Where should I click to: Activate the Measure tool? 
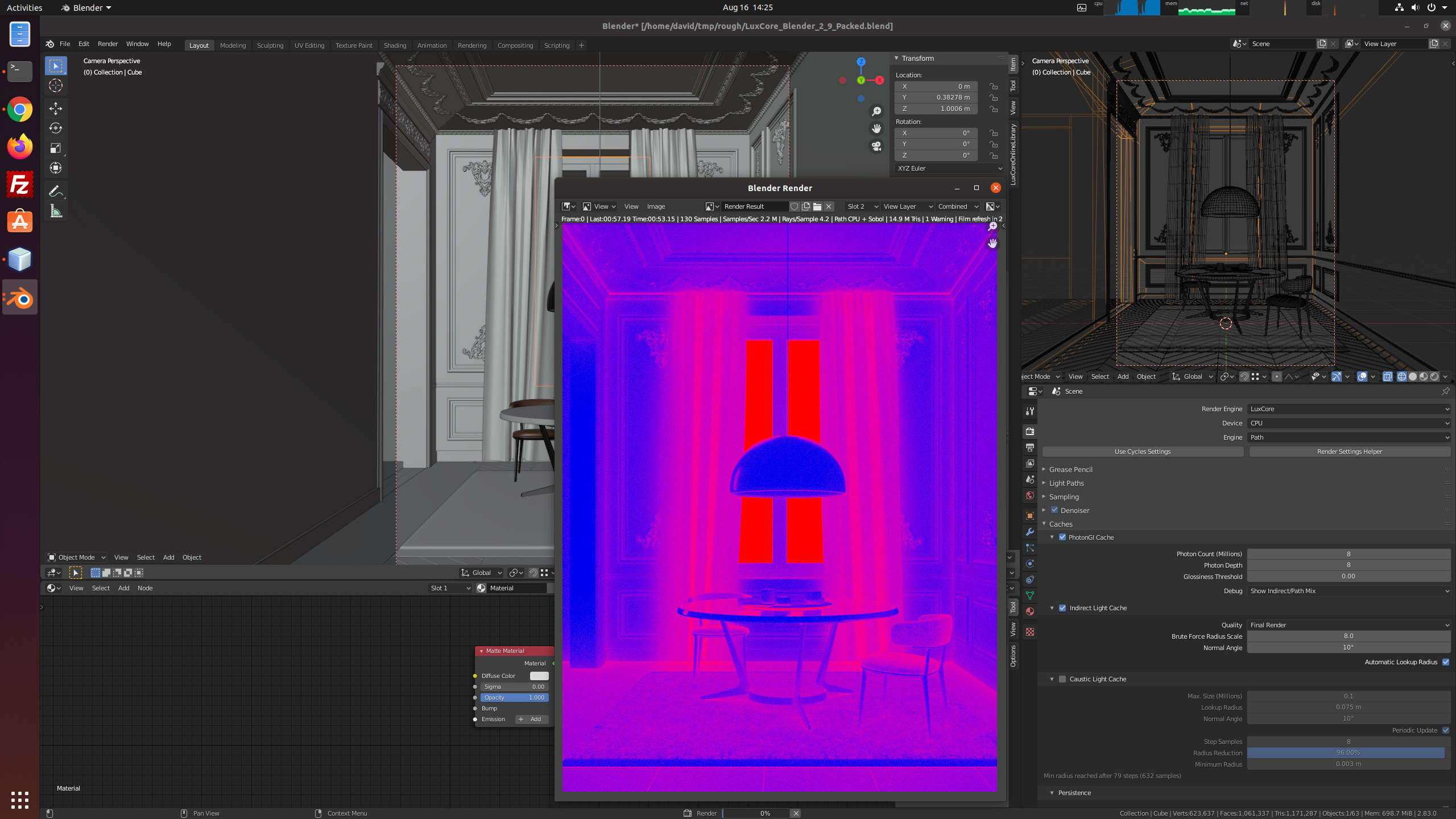click(55, 212)
